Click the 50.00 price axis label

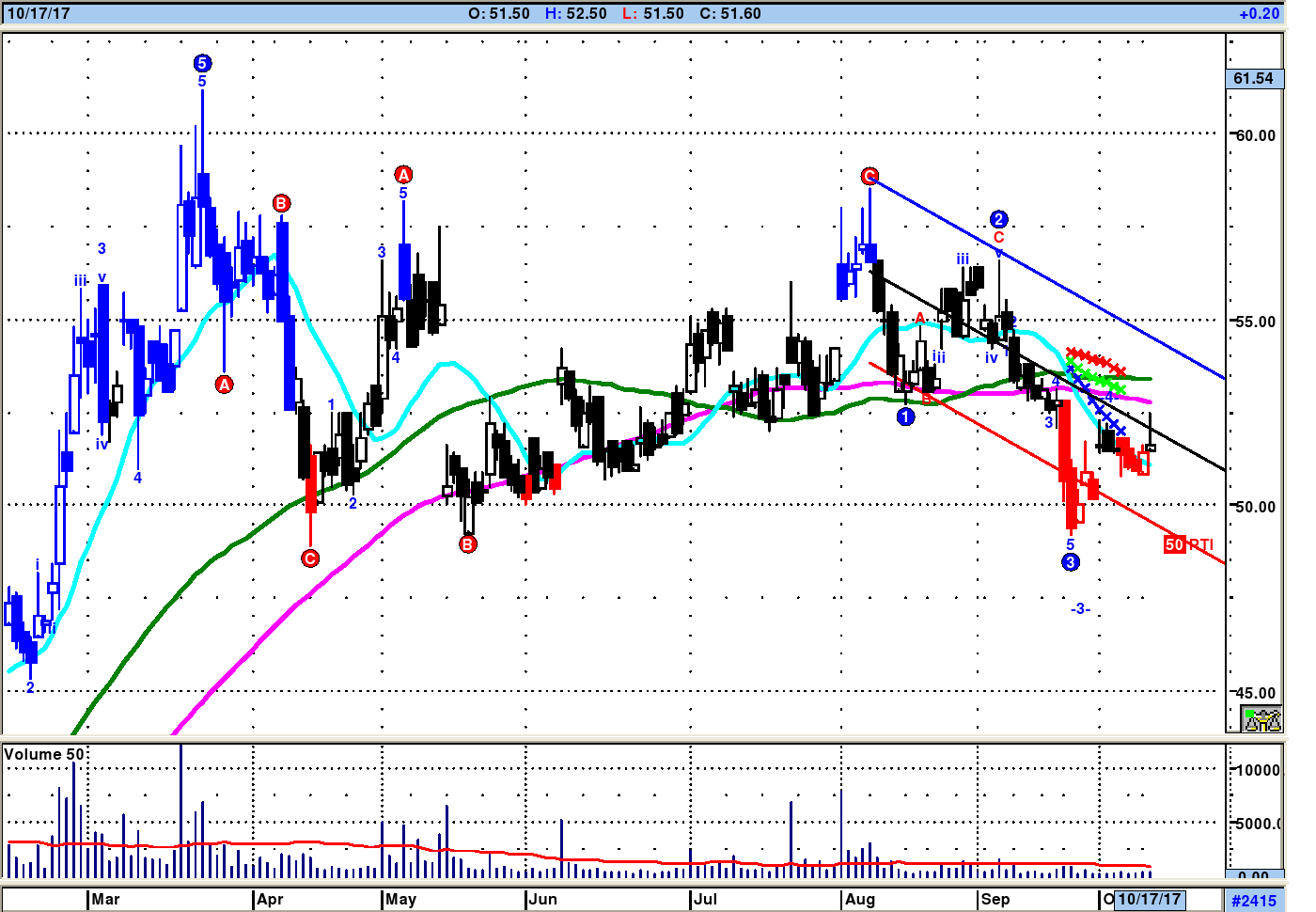[x=1256, y=507]
